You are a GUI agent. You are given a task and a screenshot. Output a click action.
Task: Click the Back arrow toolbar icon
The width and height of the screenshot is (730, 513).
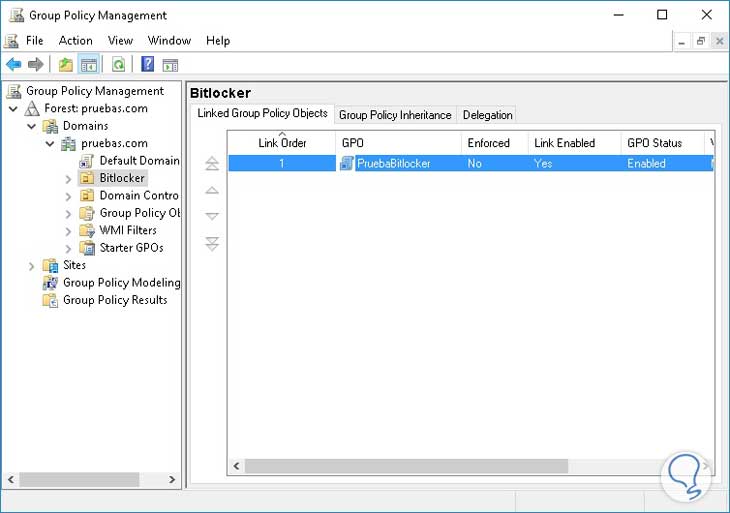[14, 64]
